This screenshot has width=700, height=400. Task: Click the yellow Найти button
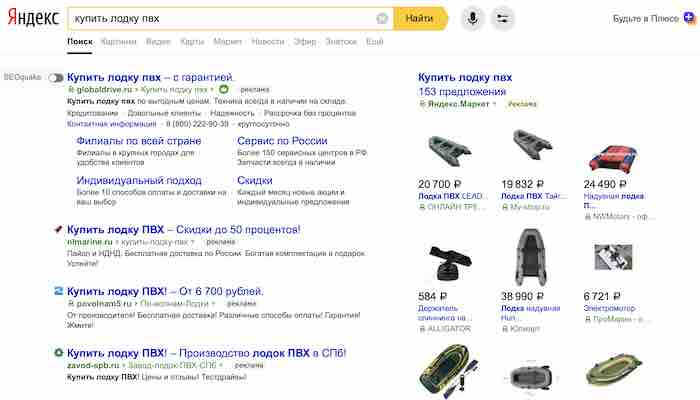420,18
